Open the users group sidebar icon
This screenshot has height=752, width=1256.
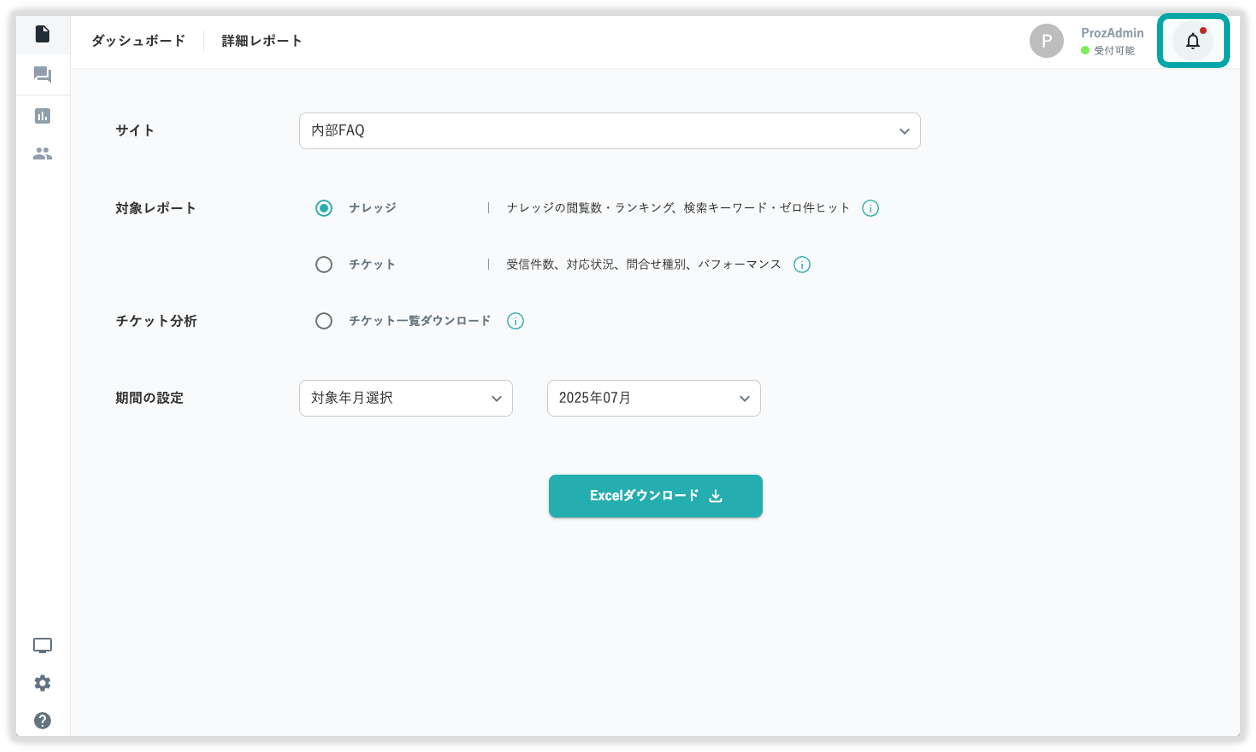[42, 154]
